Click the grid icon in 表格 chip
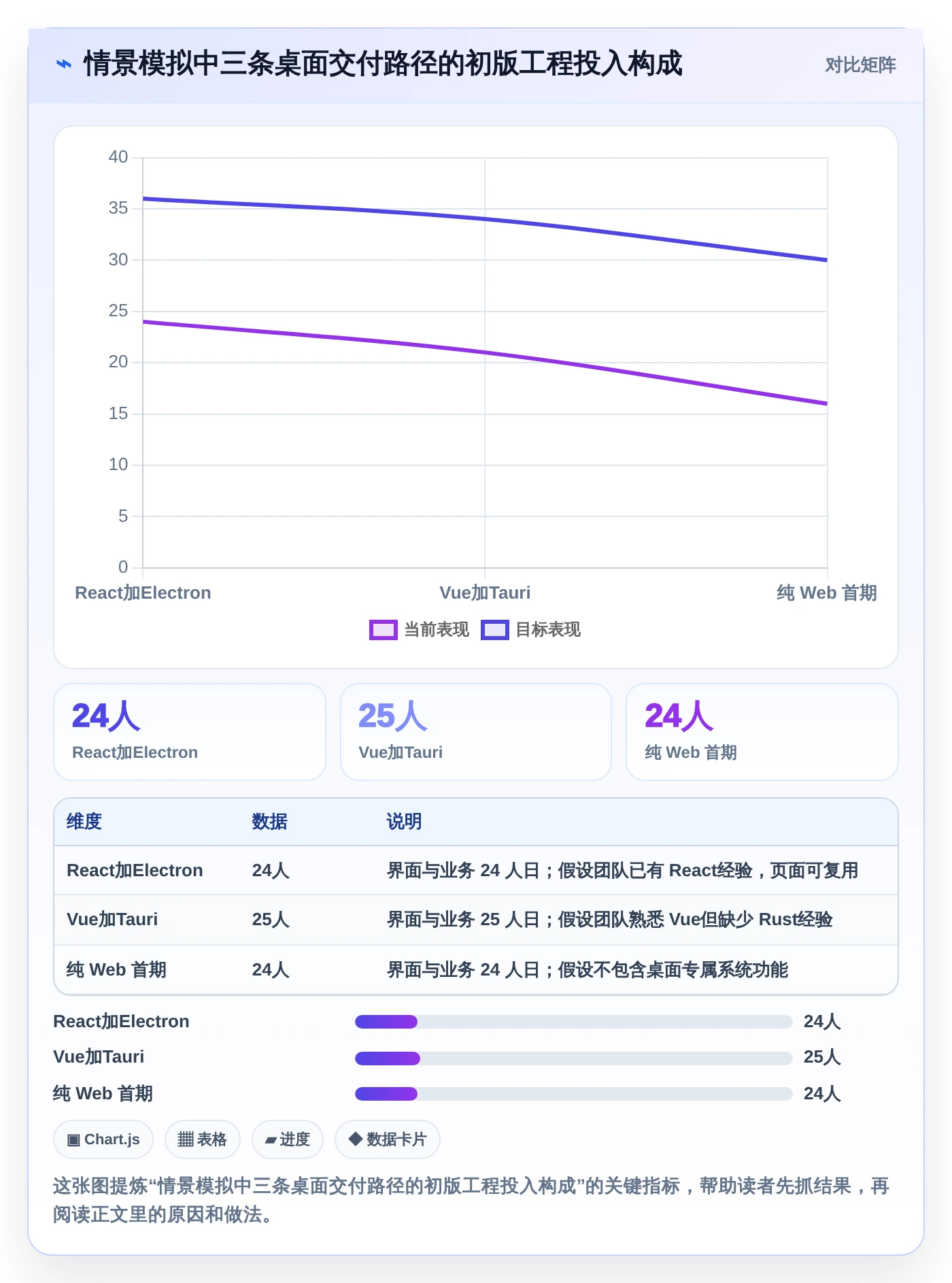952x1283 pixels. [186, 1139]
